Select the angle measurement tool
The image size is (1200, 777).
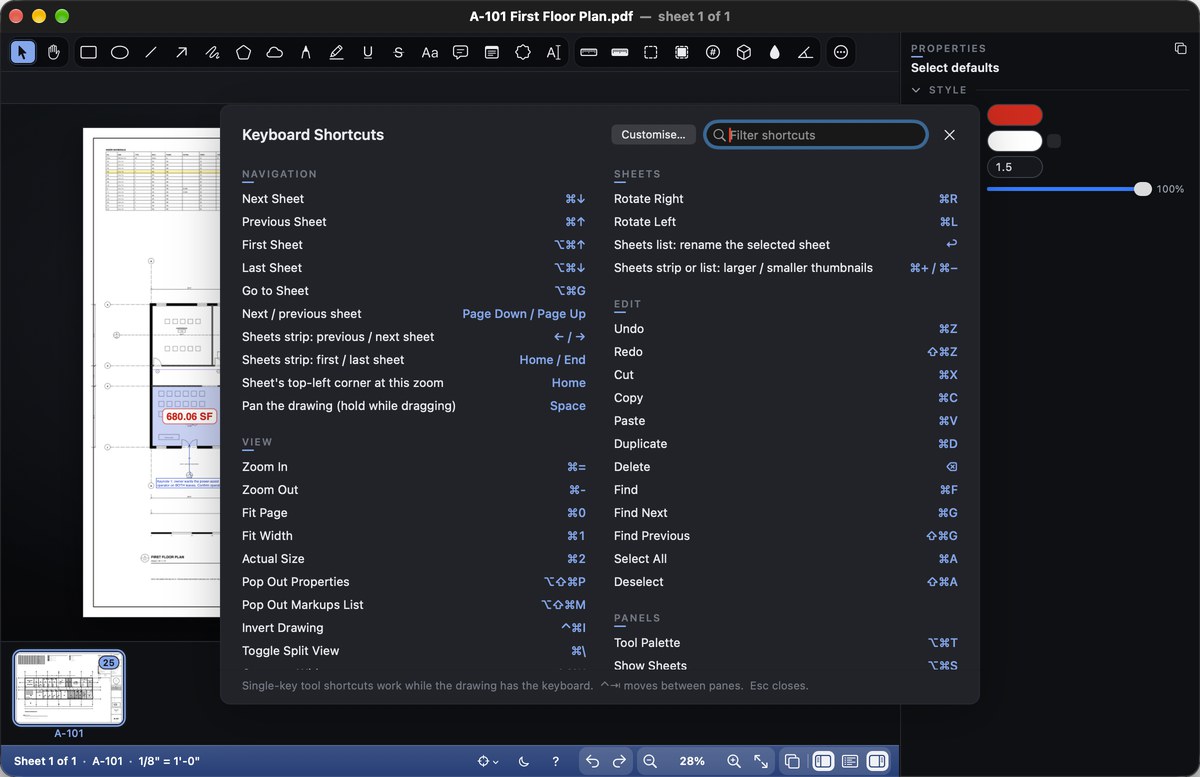tap(806, 52)
